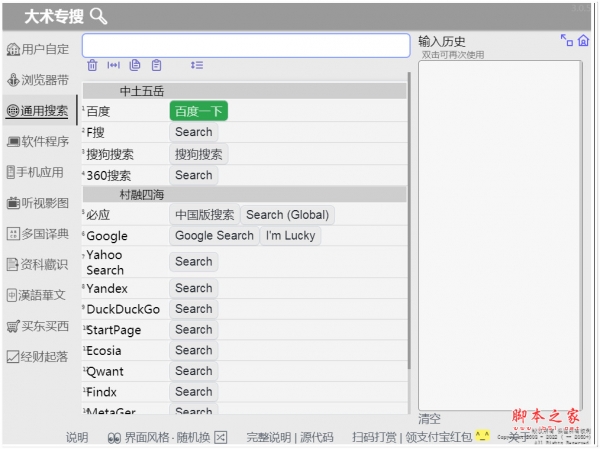The width and height of the screenshot is (600, 449).
Task: Click Search button in Findx row
Action: point(194,392)
